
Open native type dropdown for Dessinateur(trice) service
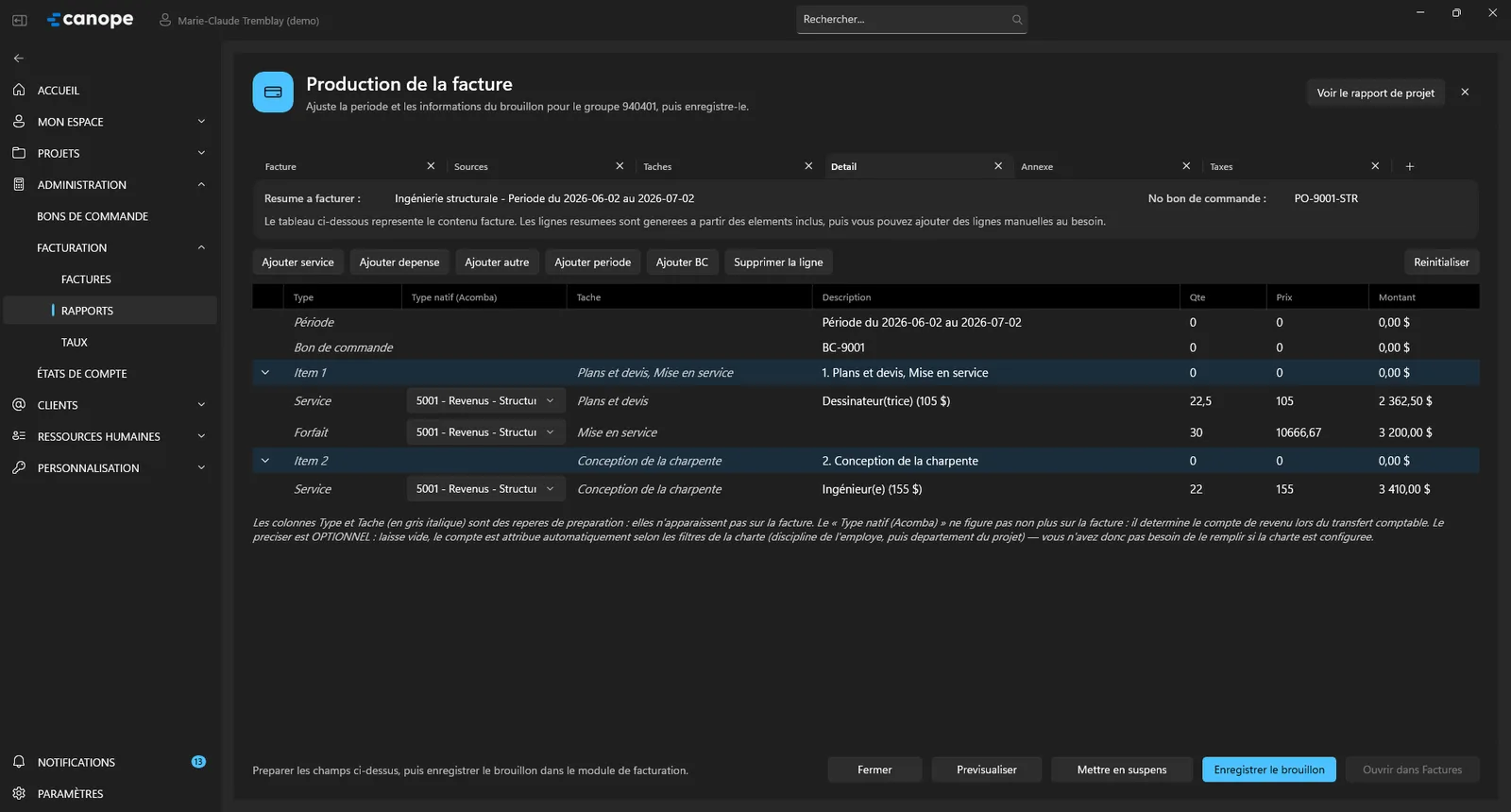click(x=486, y=401)
